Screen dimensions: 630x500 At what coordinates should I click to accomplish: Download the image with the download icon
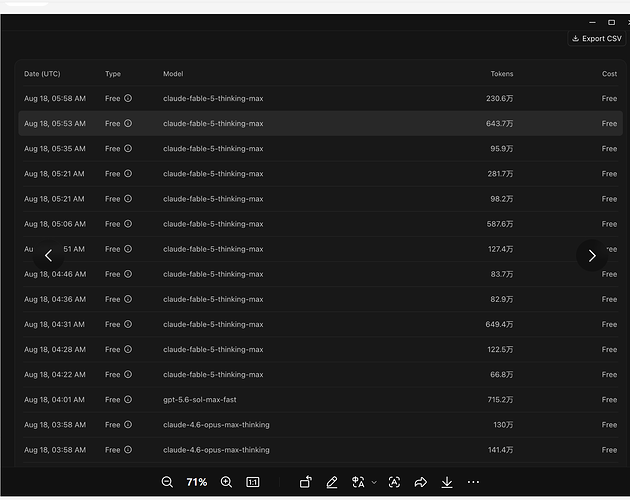tap(447, 482)
